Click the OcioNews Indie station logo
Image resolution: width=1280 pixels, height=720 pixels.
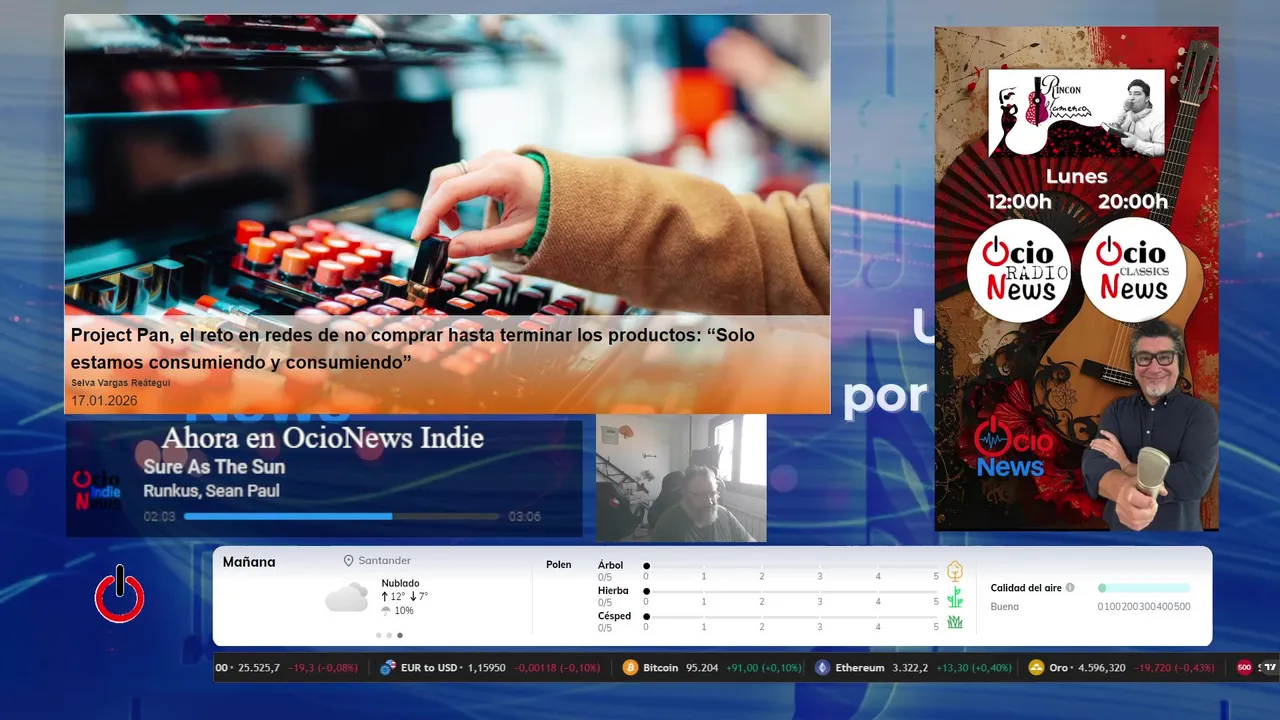(x=97, y=490)
